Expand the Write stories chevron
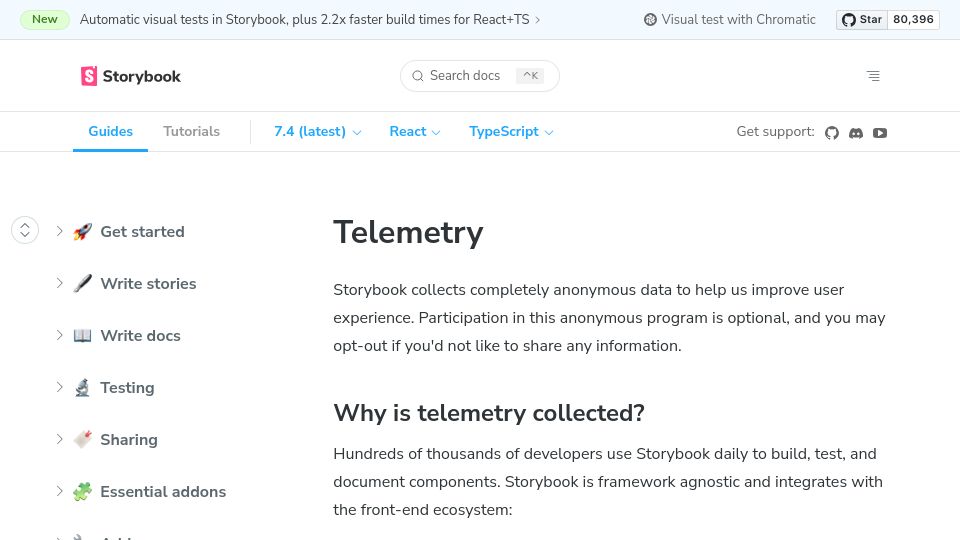This screenshot has width=960, height=540. coord(59,283)
